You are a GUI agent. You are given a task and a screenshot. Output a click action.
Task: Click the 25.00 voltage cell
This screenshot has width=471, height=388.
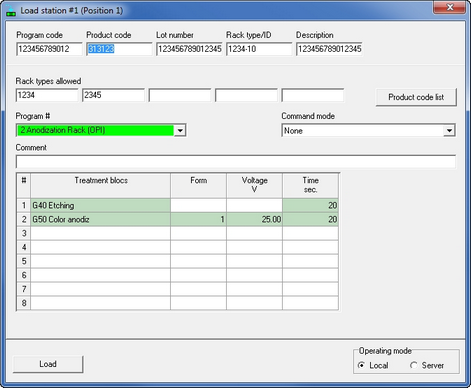[254, 219]
